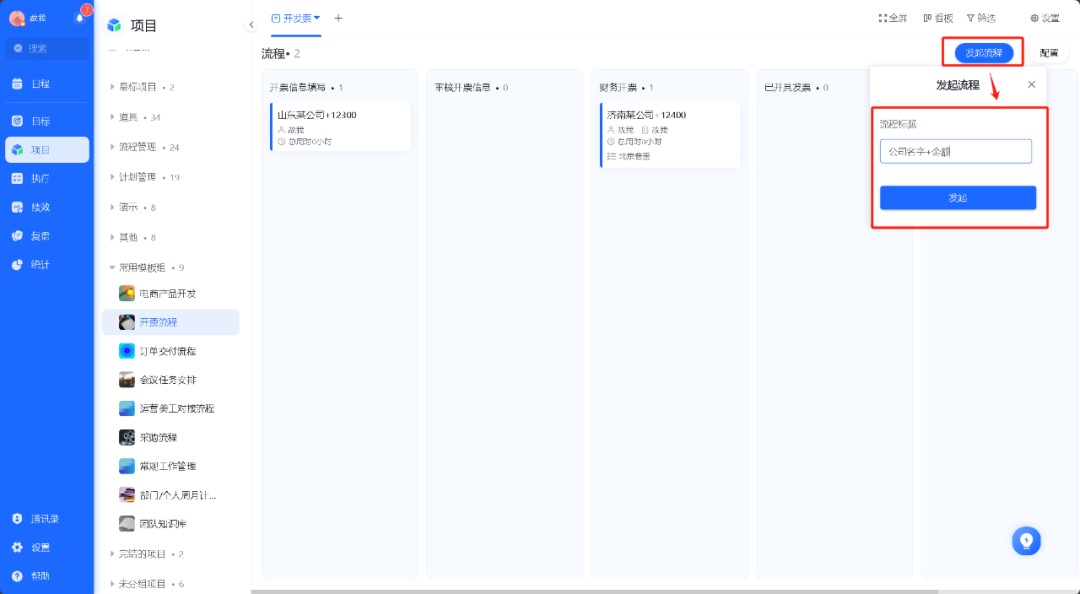The height and width of the screenshot is (594, 1080).
Task: Open the notification bell with red badge
Action: coord(80,18)
